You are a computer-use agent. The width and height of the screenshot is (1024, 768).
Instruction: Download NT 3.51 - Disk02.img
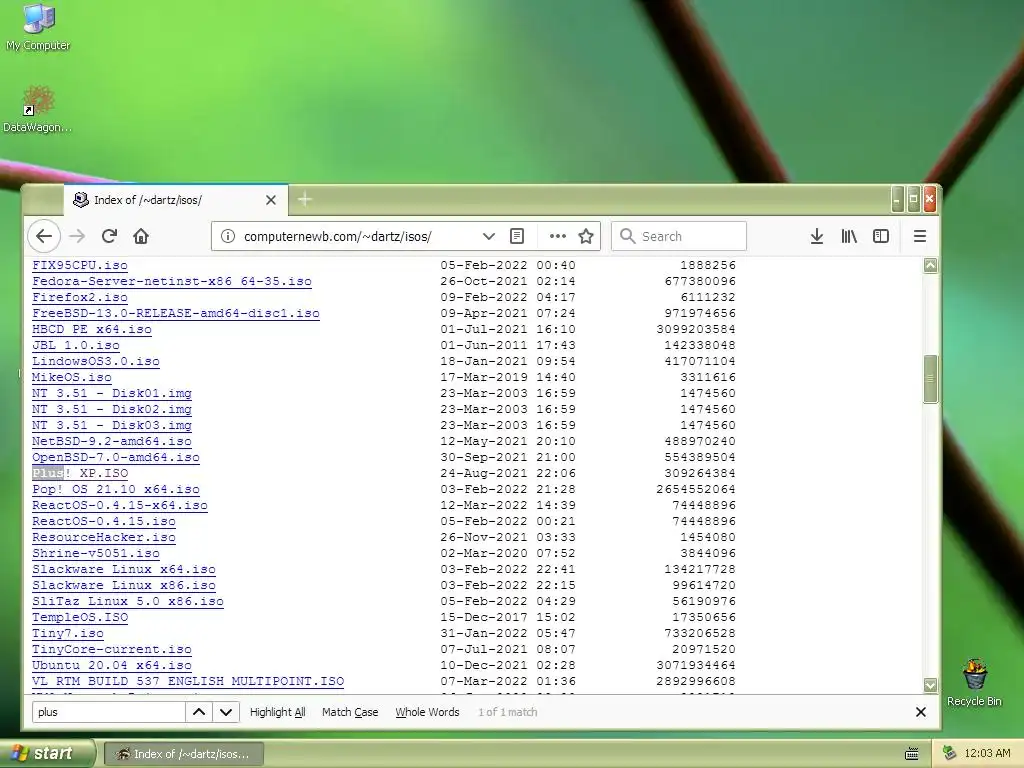(112, 409)
